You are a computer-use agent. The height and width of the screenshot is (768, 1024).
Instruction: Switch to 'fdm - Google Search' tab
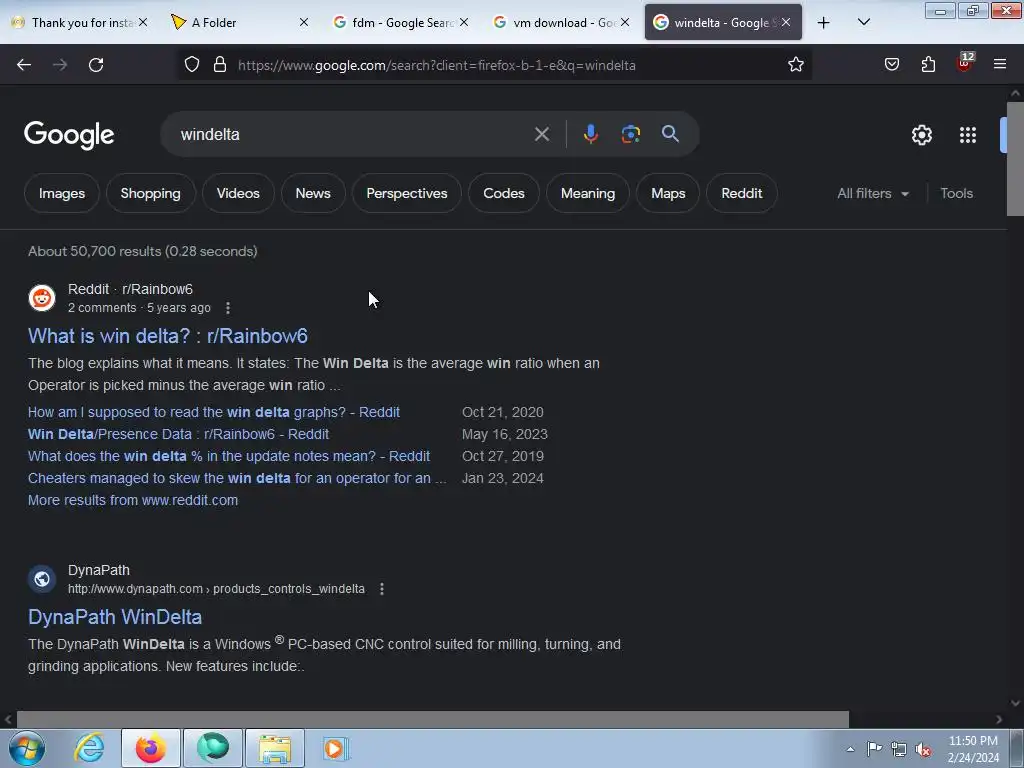point(400,23)
